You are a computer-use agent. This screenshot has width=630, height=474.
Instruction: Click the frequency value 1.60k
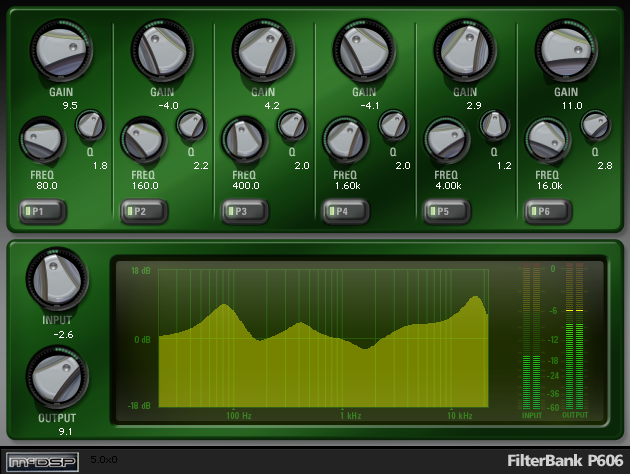tap(348, 186)
